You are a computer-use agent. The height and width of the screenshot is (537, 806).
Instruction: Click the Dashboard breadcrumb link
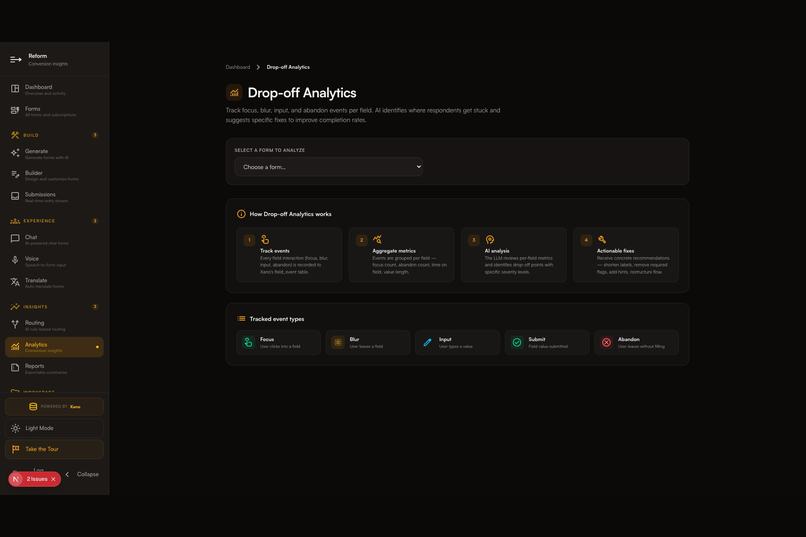[x=237, y=67]
